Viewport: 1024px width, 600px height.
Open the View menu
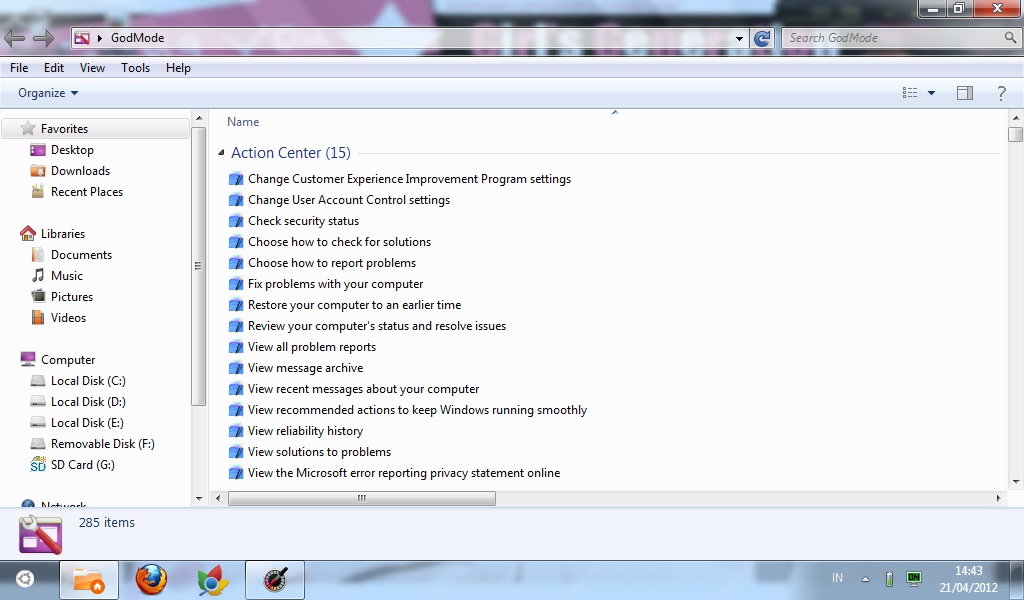click(92, 68)
